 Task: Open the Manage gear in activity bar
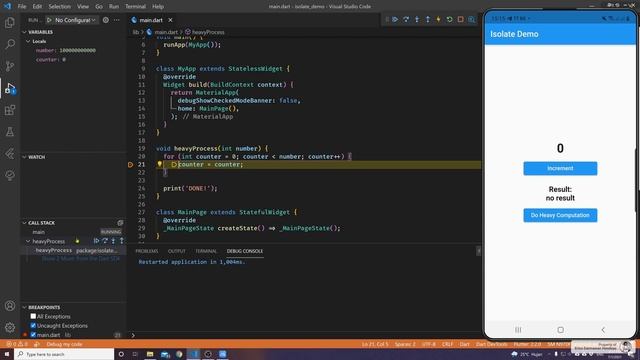coord(10,327)
